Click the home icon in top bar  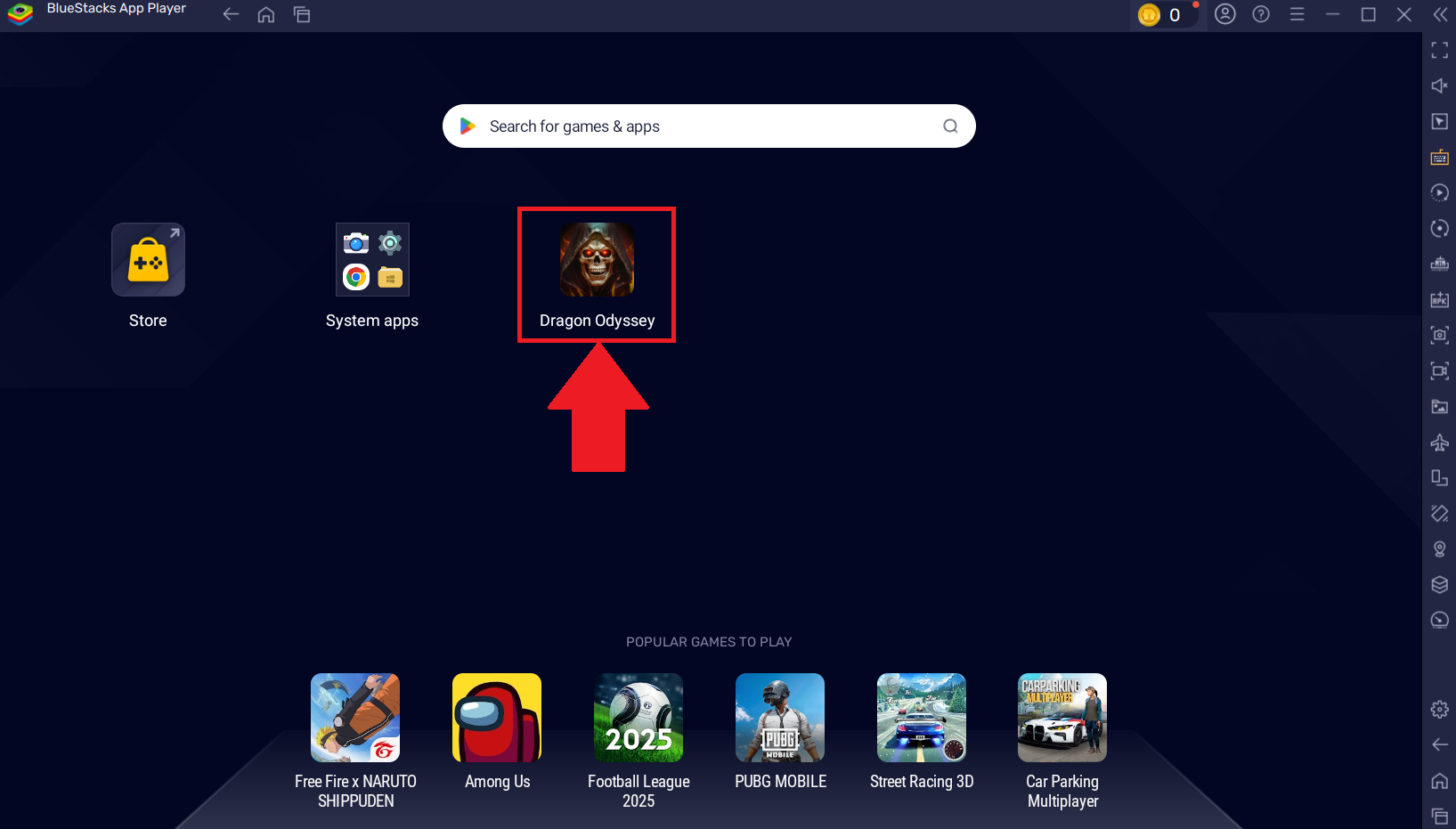[265, 14]
